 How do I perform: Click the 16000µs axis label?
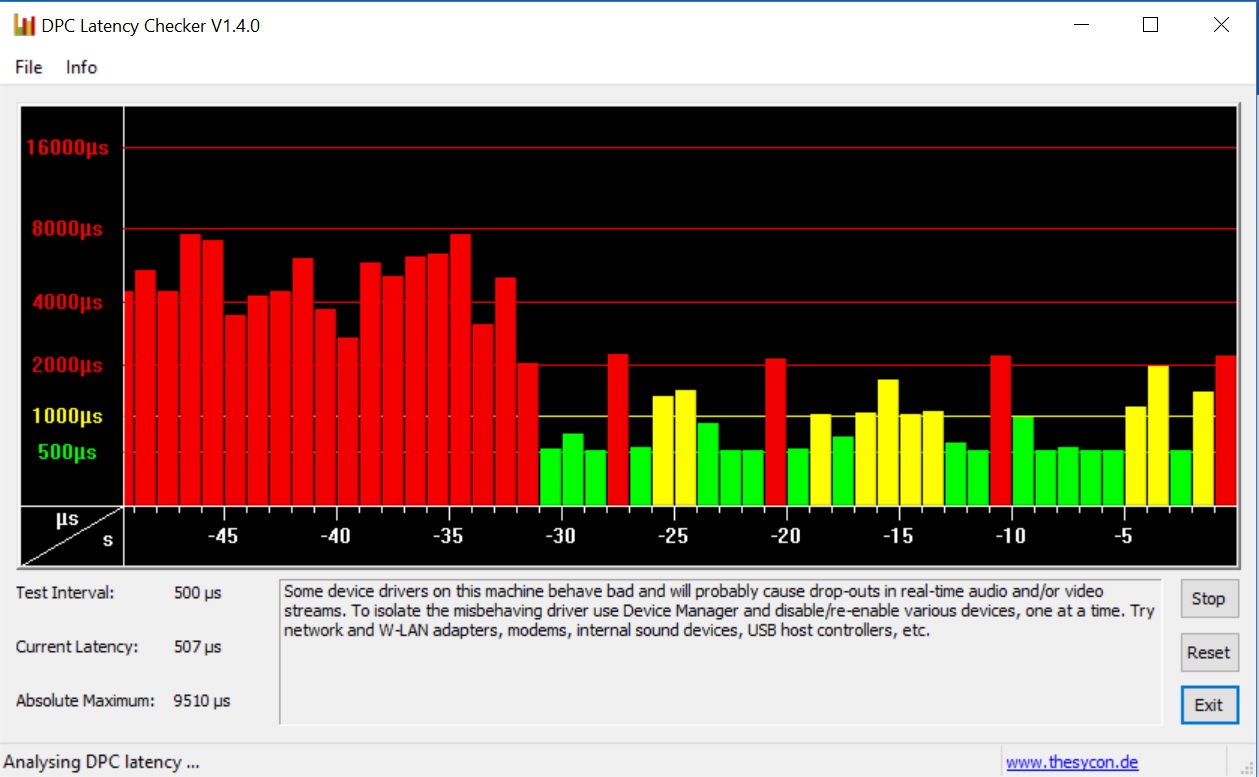(x=67, y=148)
